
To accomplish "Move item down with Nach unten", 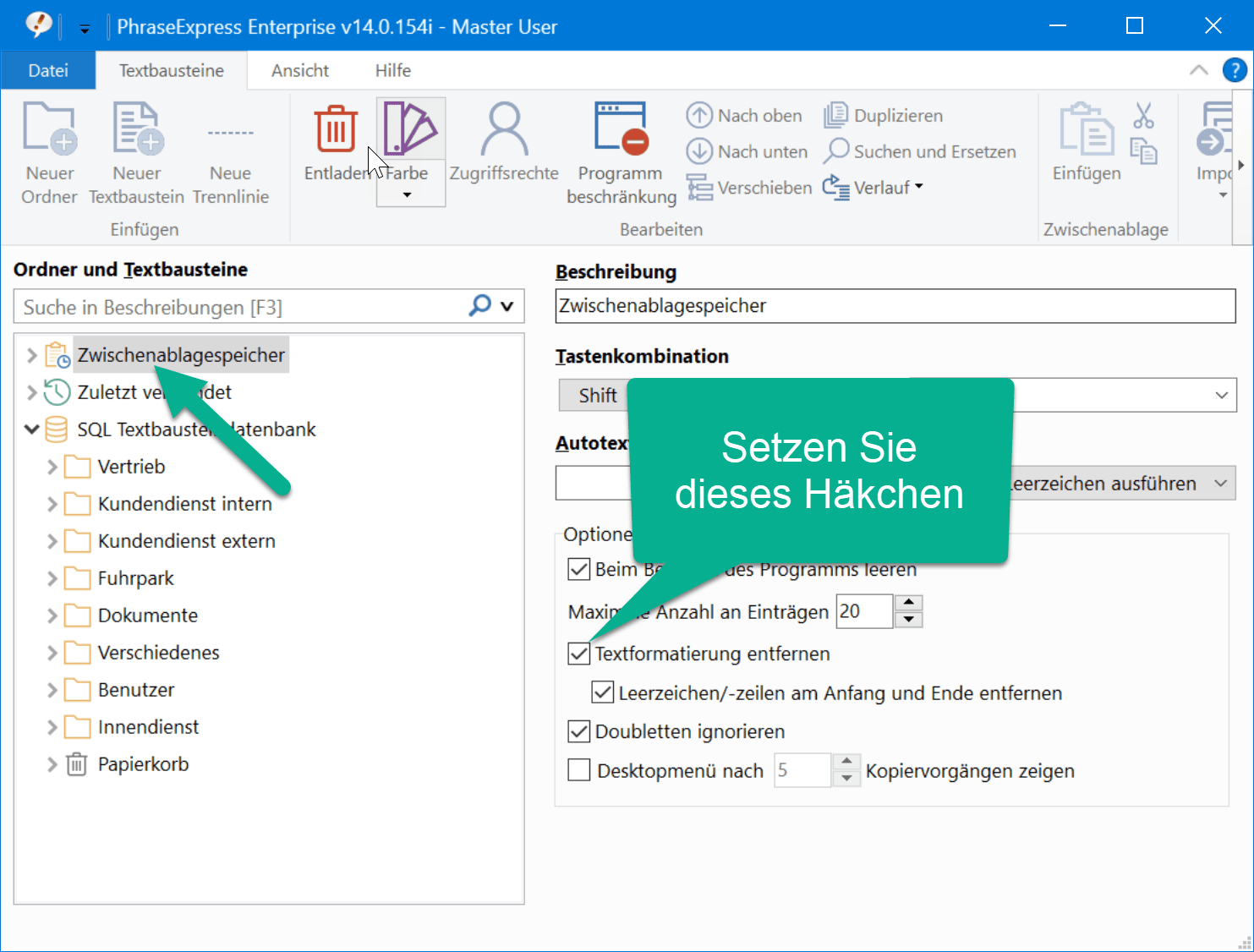I will point(747,151).
